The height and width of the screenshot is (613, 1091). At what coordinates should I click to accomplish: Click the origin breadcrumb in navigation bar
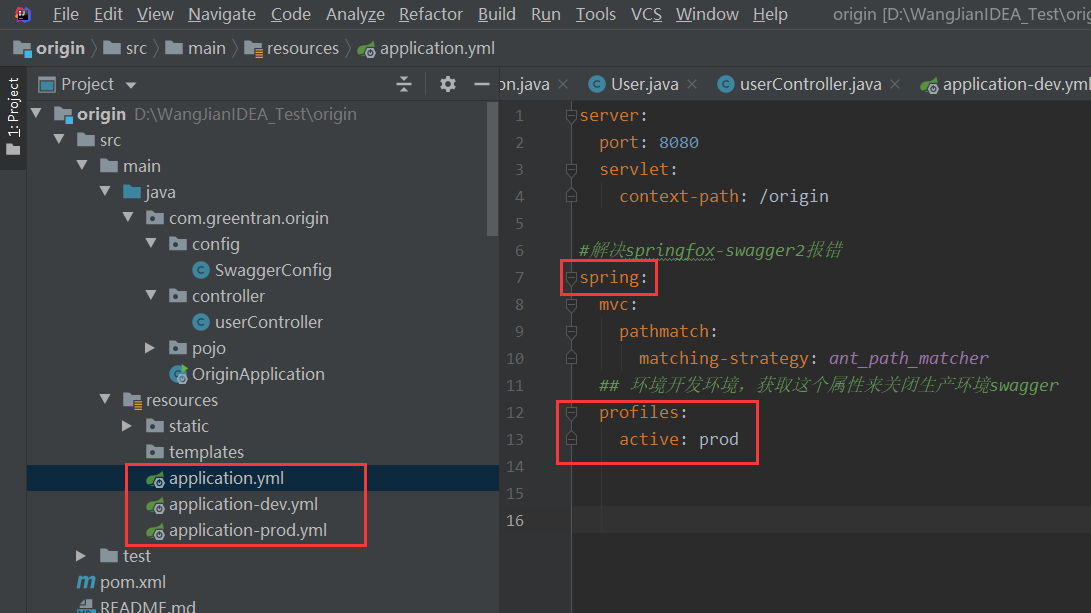[x=49, y=48]
